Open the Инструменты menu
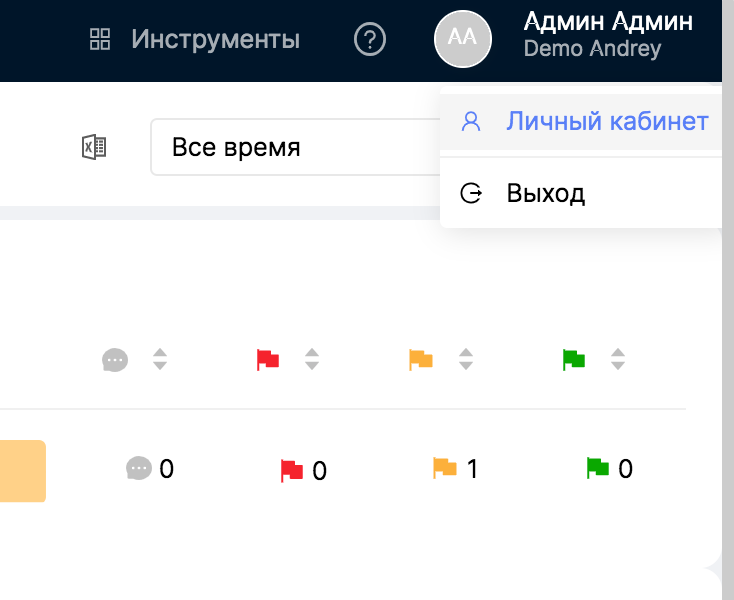The image size is (734, 600). coord(215,40)
